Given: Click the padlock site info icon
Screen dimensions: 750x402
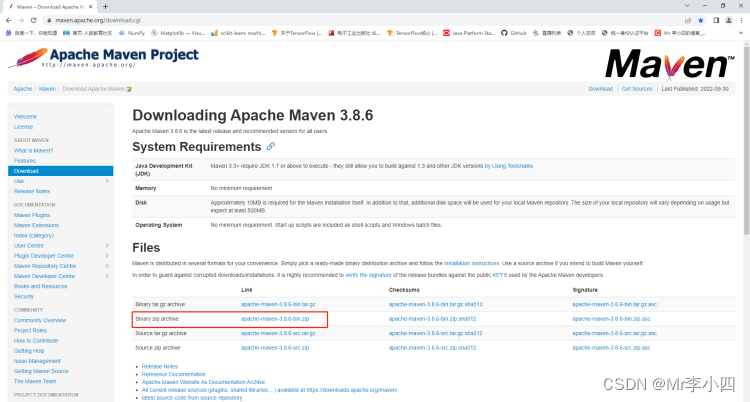Looking at the screenshot, I should pos(49,20).
